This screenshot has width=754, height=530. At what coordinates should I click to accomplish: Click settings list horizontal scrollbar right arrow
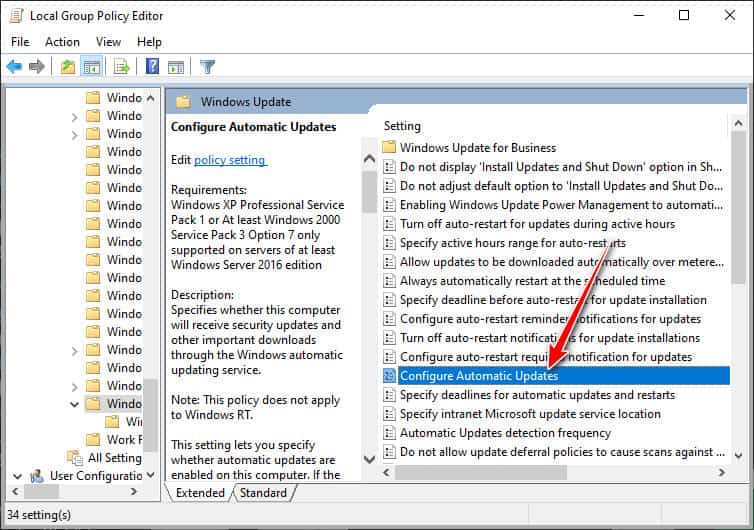(721, 472)
